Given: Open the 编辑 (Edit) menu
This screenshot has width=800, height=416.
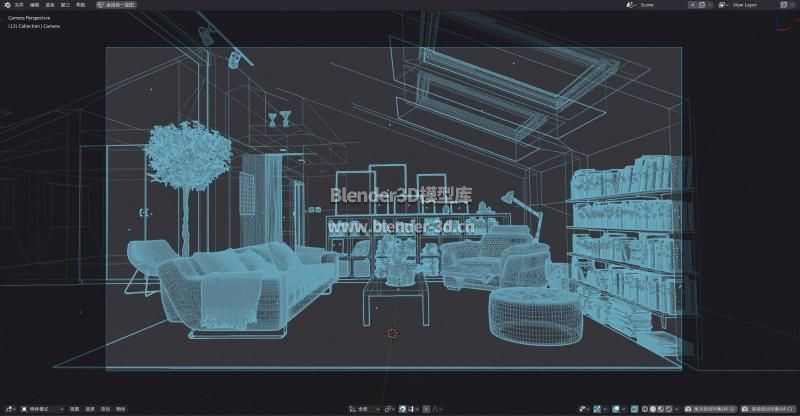Looking at the screenshot, I should (x=35, y=5).
